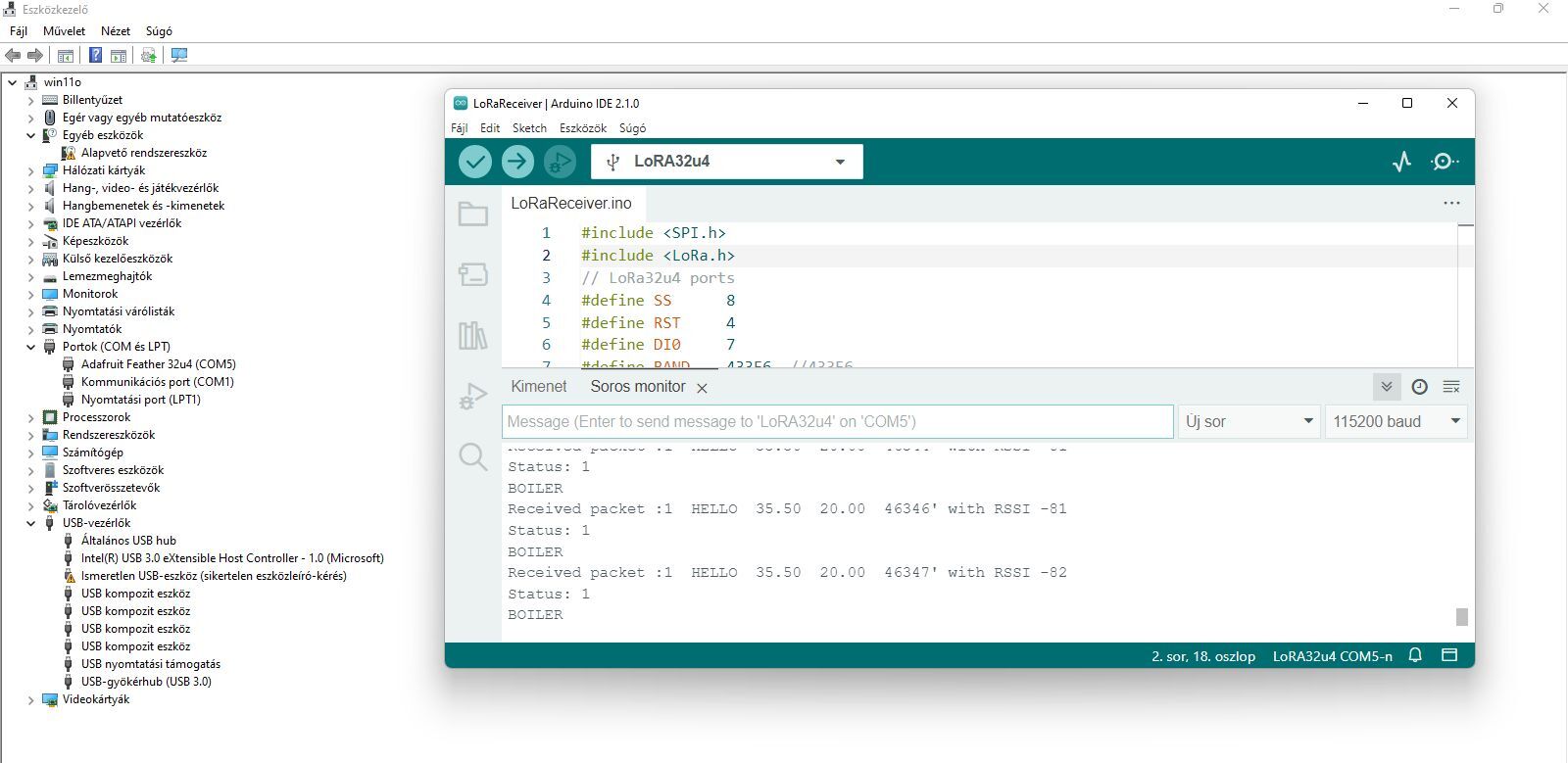Start debugging with the debug play icon
Image resolution: width=1568 pixels, height=763 pixels.
pos(560,162)
